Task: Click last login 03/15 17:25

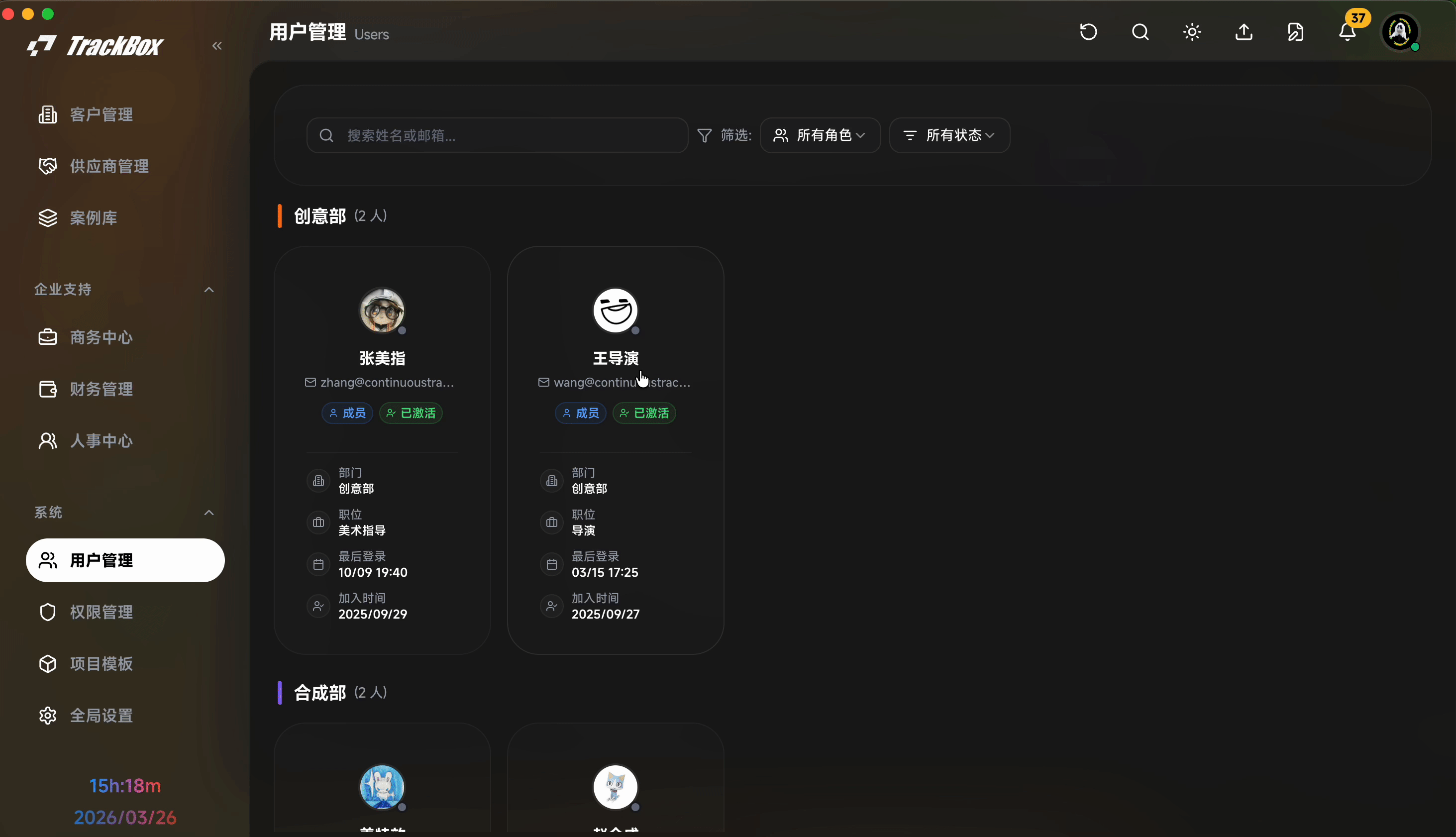Action: [605, 573]
